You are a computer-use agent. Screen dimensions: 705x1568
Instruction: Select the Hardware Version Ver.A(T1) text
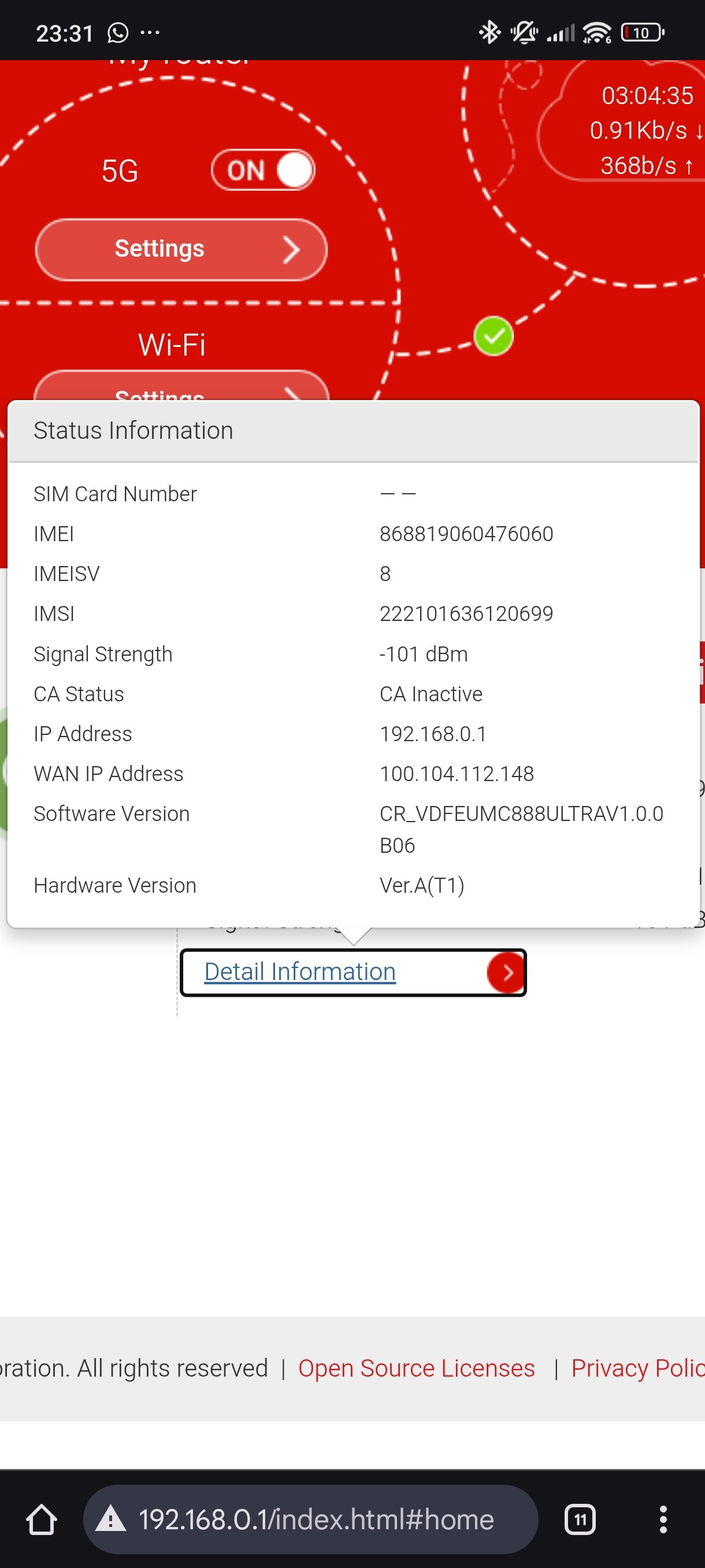click(421, 885)
